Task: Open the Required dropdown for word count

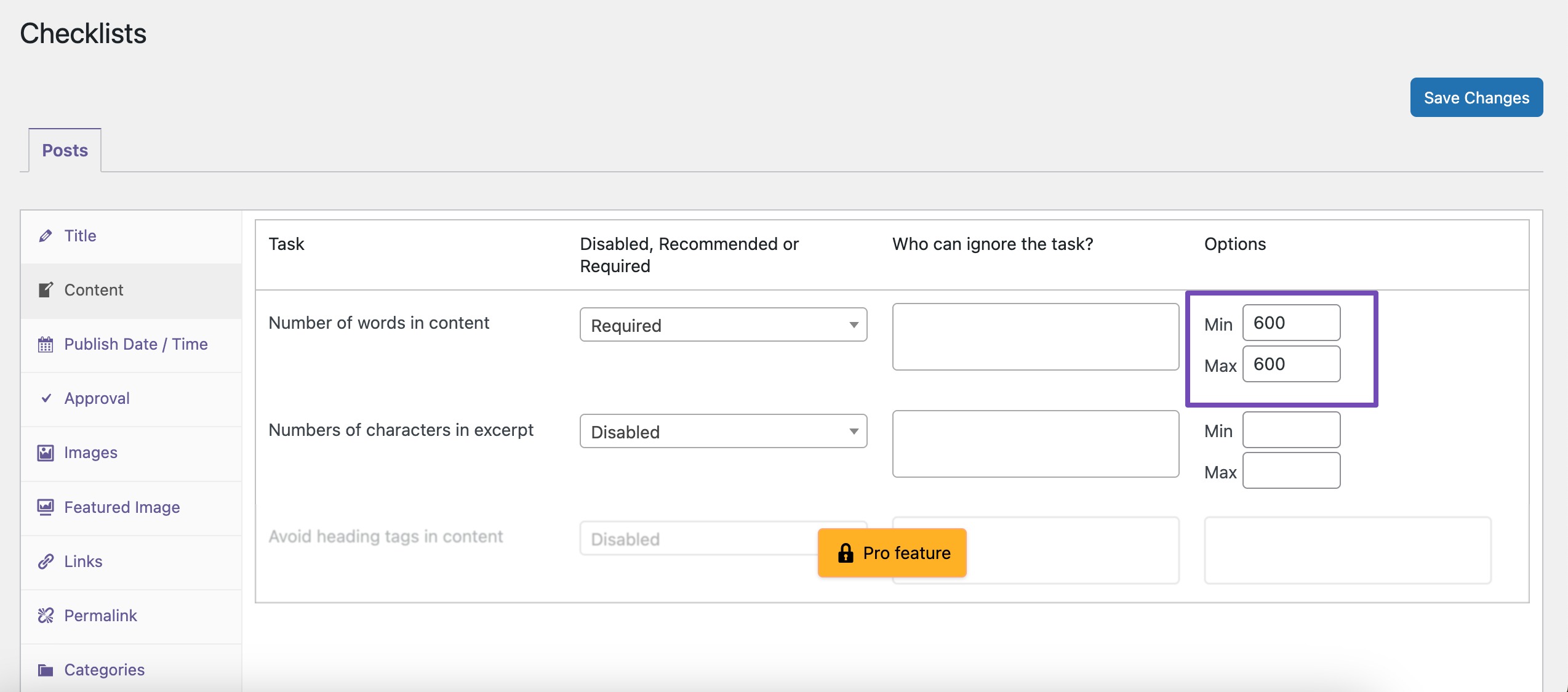Action: pos(723,324)
